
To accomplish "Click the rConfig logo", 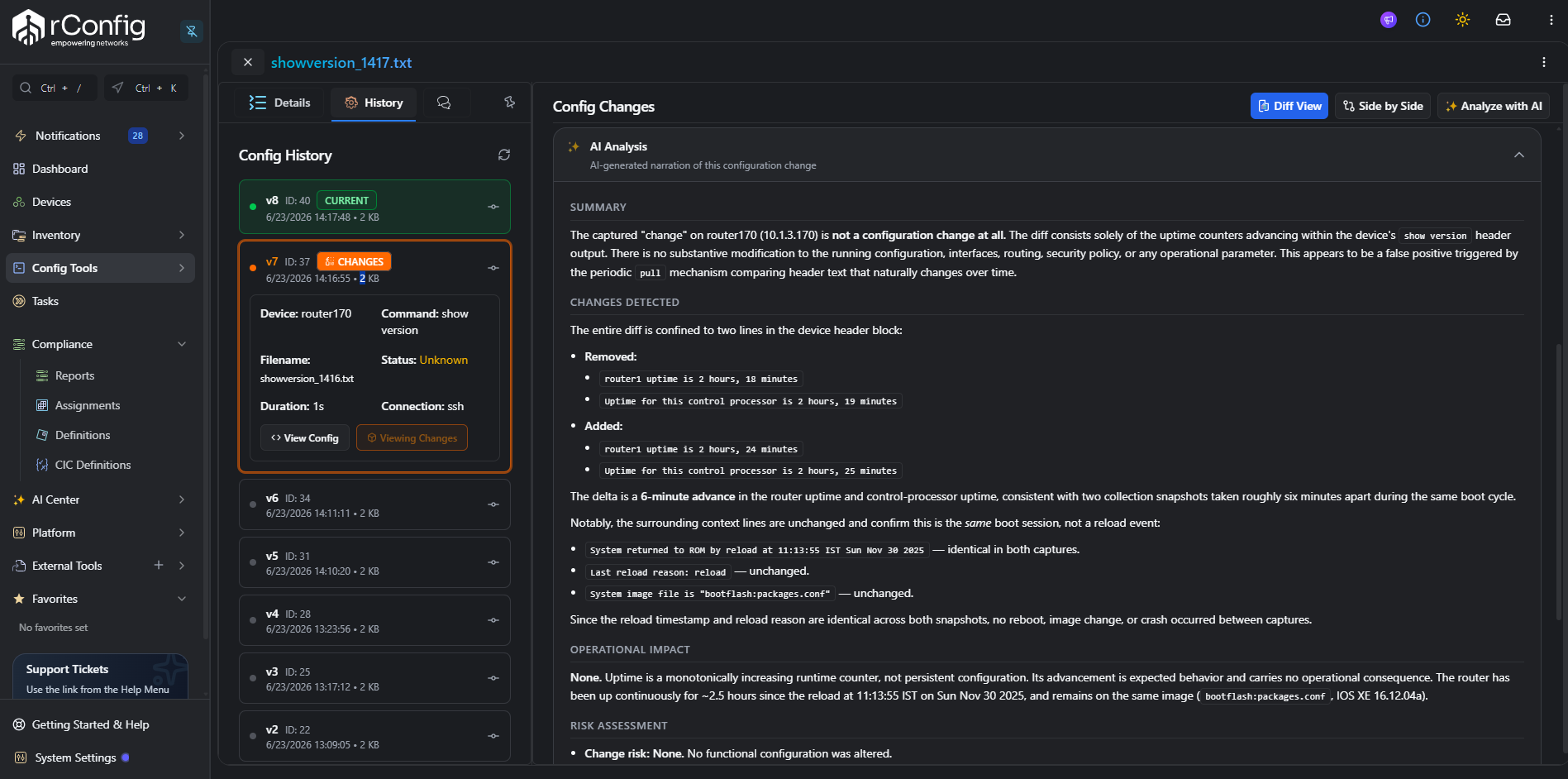I will (79, 28).
